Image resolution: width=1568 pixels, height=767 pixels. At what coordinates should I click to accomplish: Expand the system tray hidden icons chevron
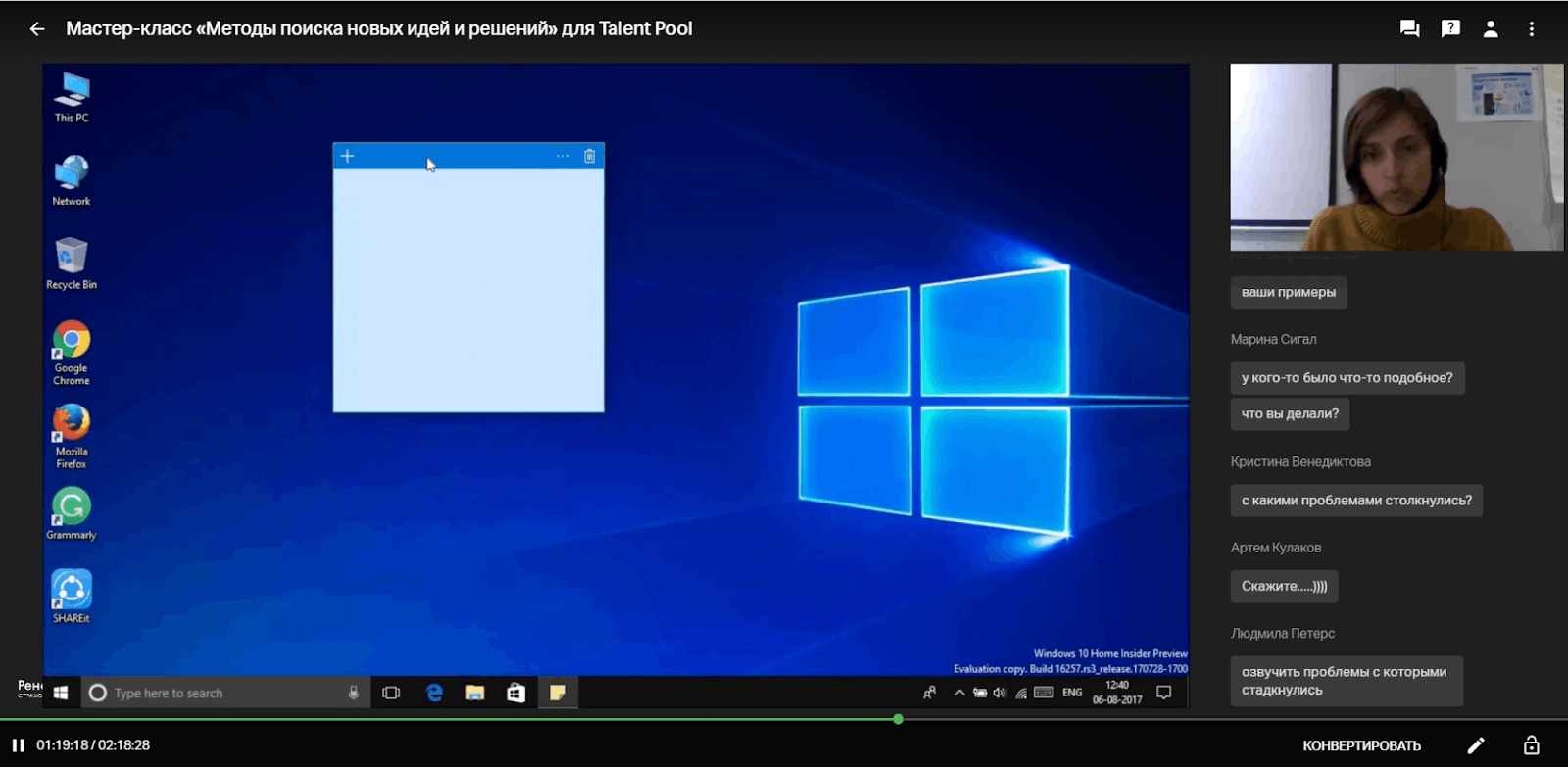(x=959, y=693)
